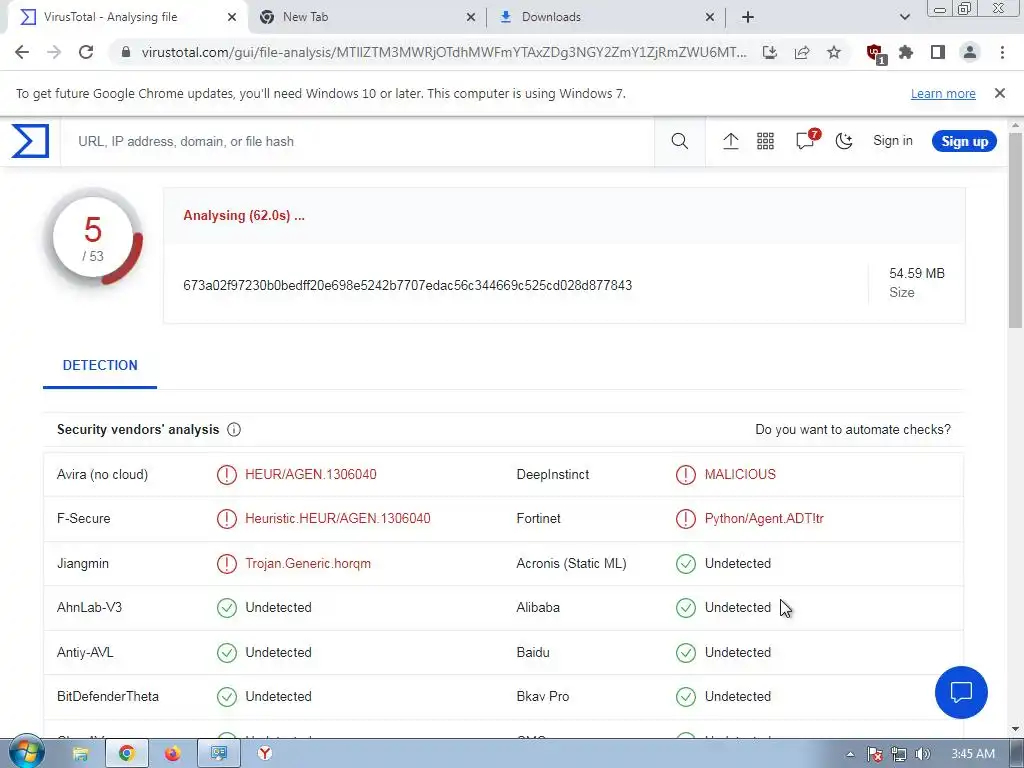Click the address bar URL
1024x768 pixels.
coord(443,52)
